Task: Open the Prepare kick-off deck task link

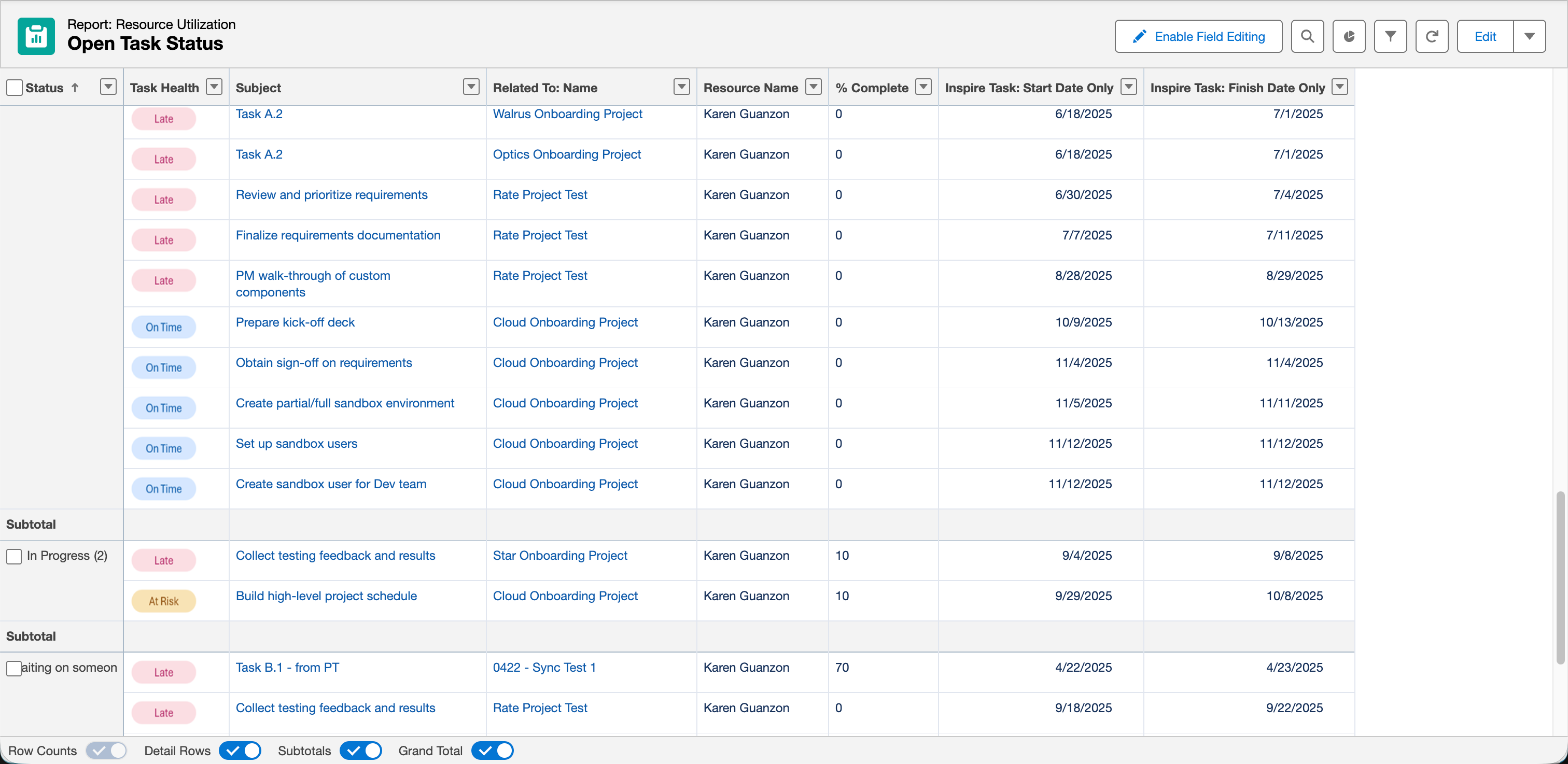Action: (295, 322)
